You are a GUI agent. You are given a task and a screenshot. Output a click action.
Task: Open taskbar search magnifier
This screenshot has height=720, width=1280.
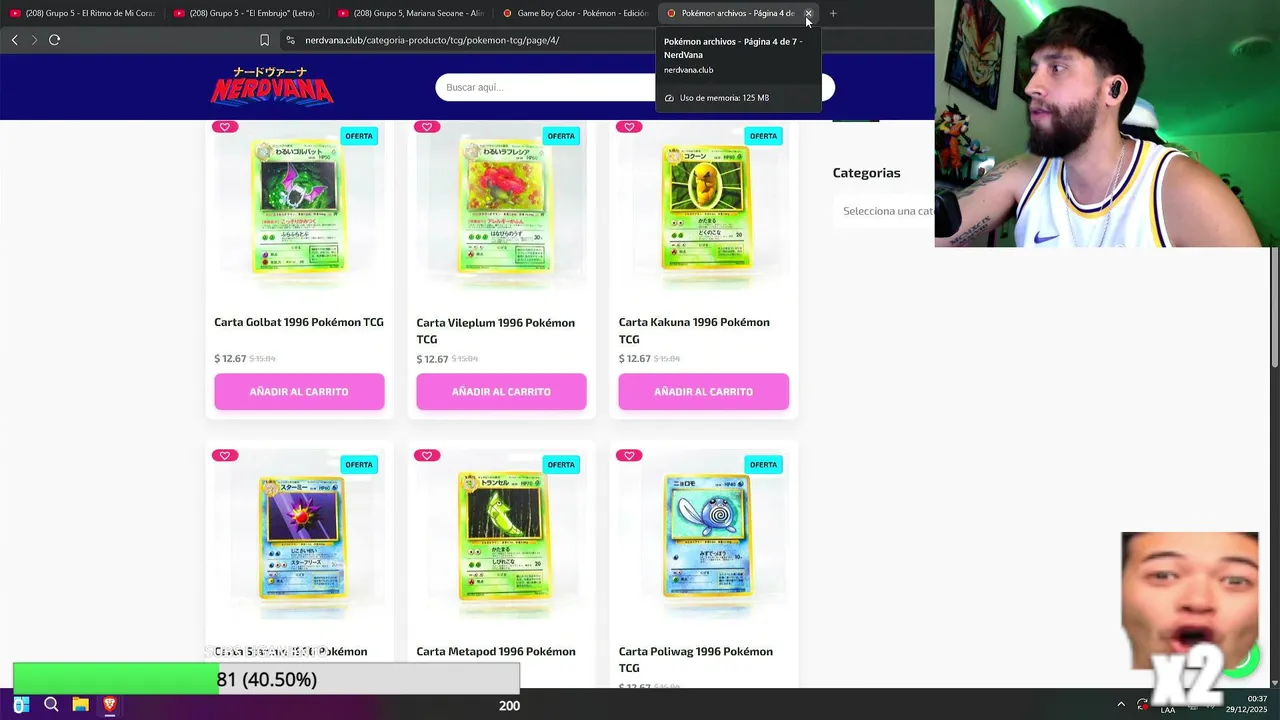click(x=51, y=705)
